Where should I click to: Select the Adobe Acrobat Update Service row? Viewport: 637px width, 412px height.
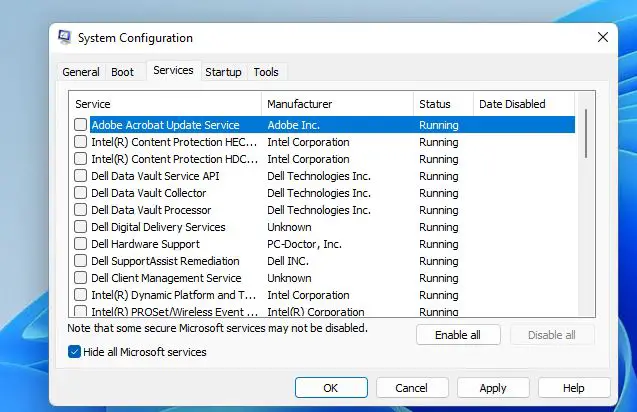[332, 125]
